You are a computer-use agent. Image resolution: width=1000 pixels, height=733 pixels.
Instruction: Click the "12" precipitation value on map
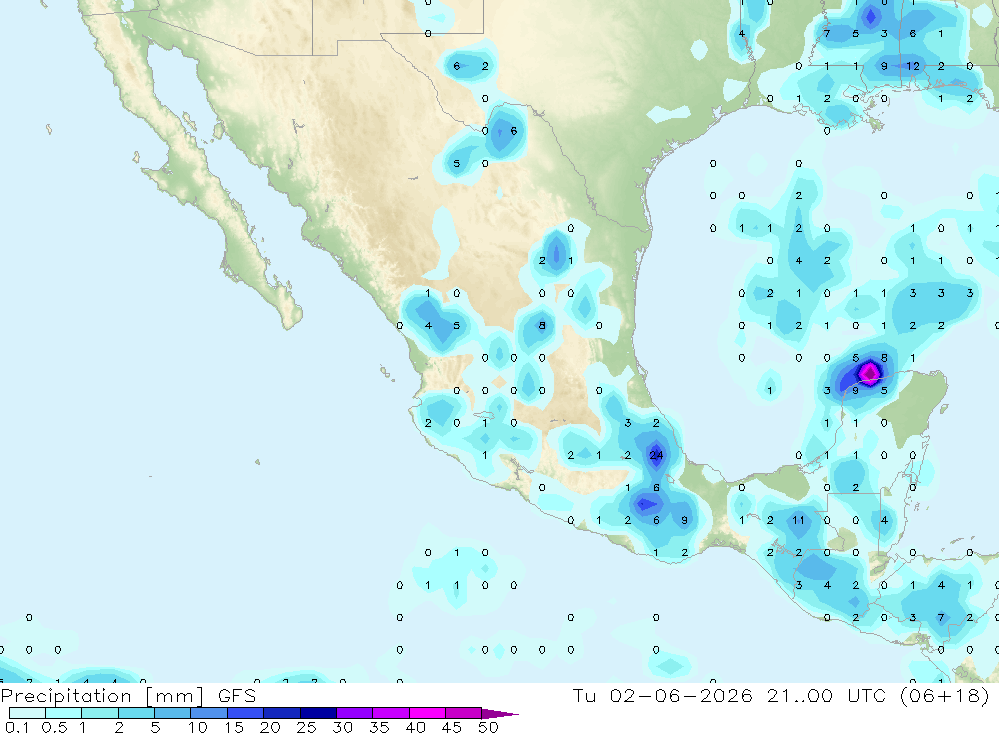point(913,66)
